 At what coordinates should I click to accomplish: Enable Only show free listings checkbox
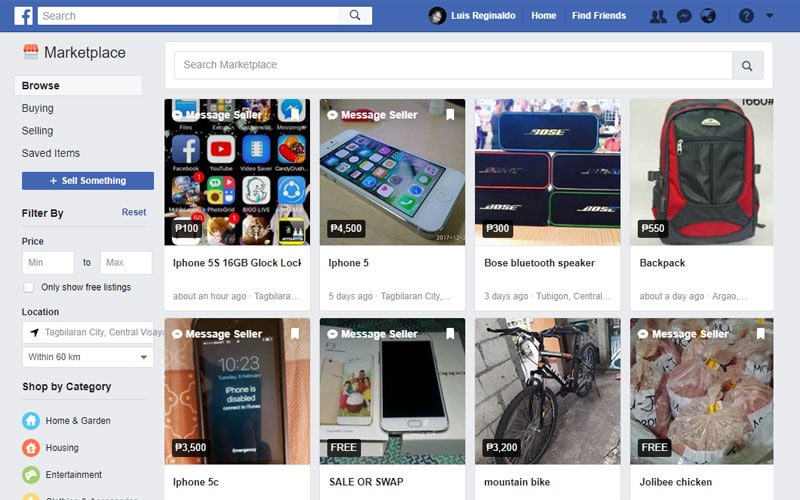click(x=29, y=287)
